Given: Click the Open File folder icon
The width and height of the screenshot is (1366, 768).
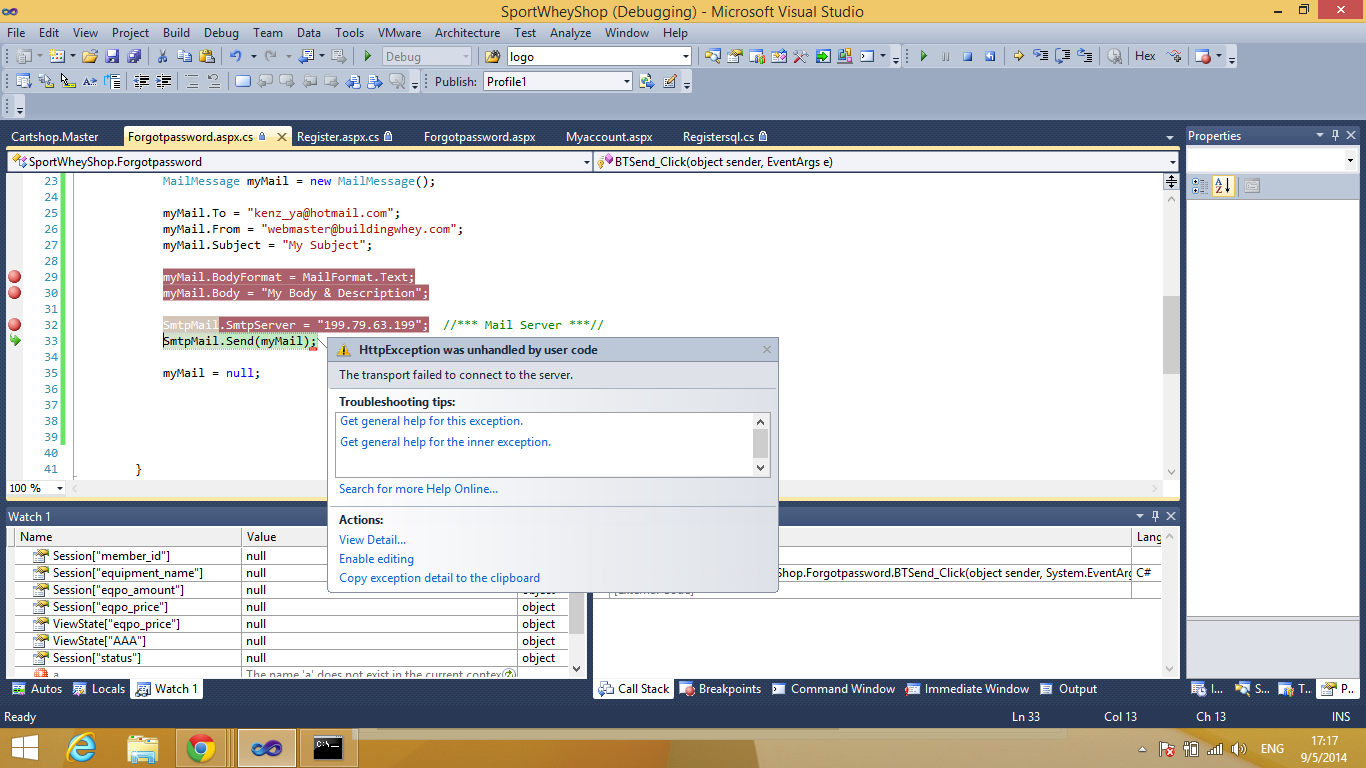Looking at the screenshot, I should 90,57.
